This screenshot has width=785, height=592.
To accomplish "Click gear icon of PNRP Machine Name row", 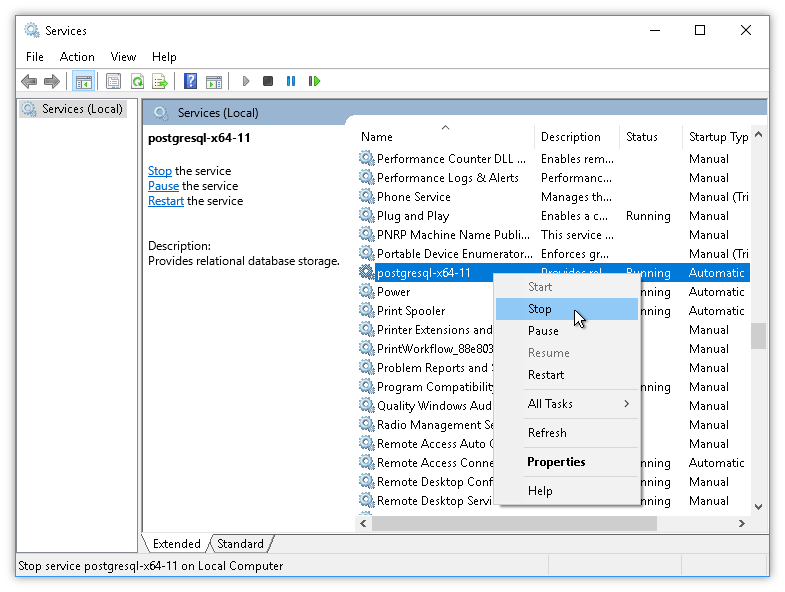I will pyautogui.click(x=367, y=234).
